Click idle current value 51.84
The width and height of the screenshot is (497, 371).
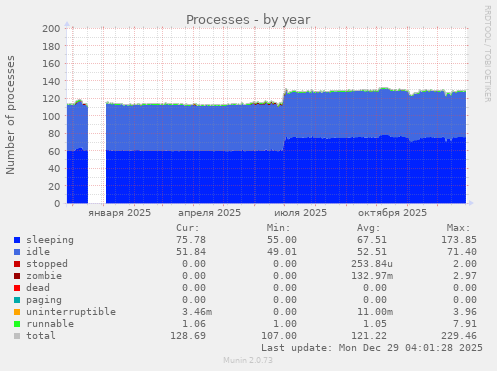(x=191, y=252)
